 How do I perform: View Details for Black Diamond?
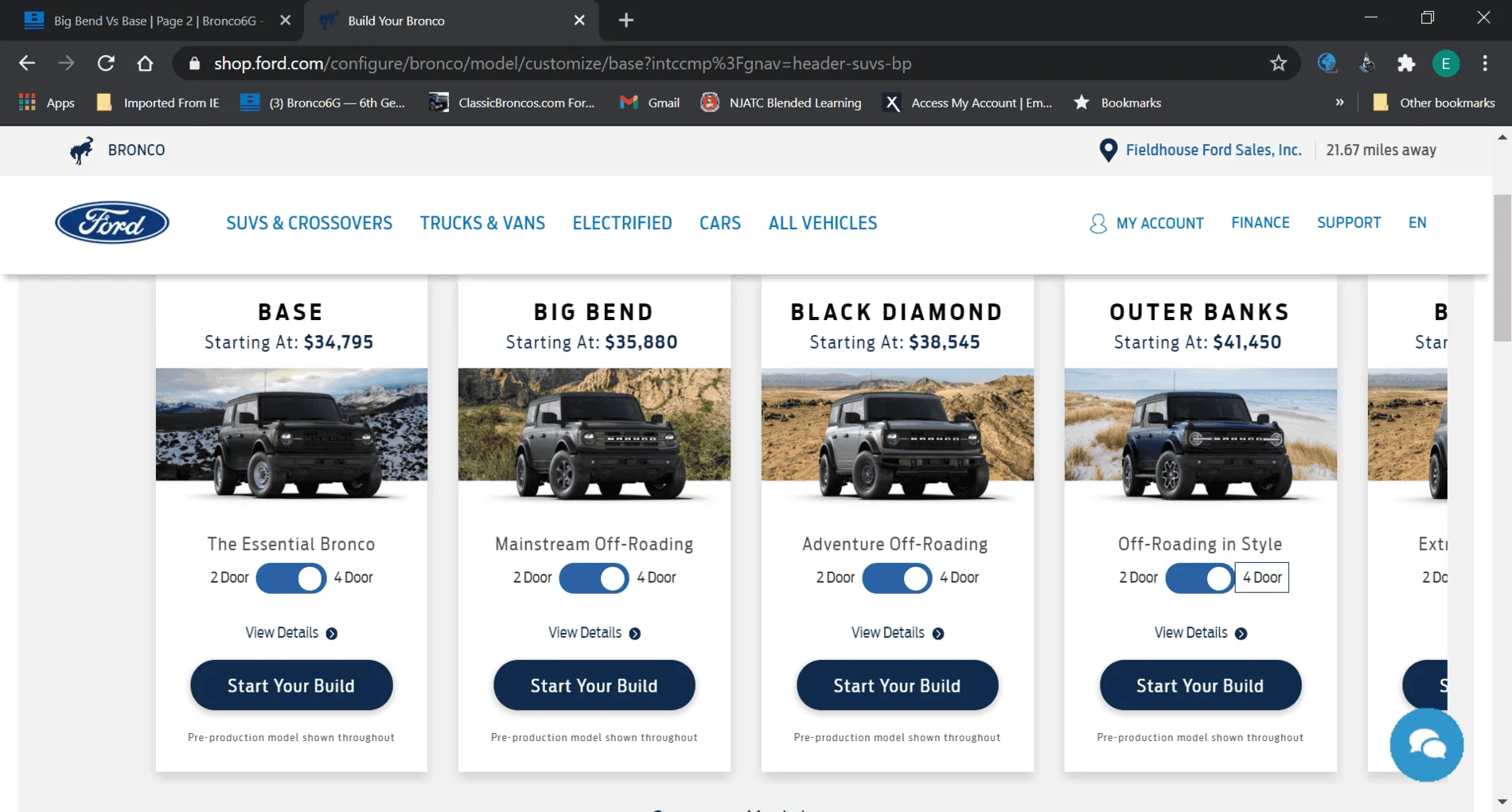click(897, 633)
